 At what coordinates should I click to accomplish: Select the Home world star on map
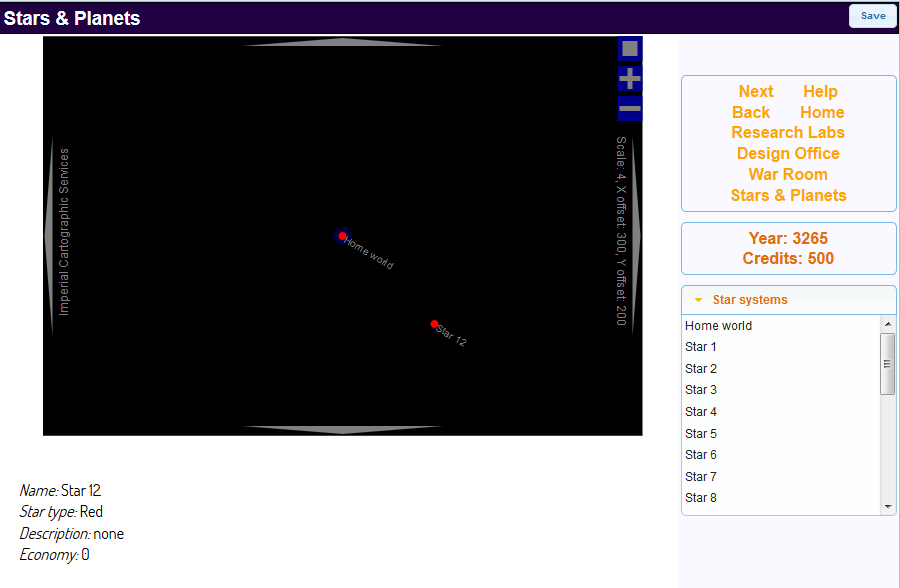coord(342,236)
